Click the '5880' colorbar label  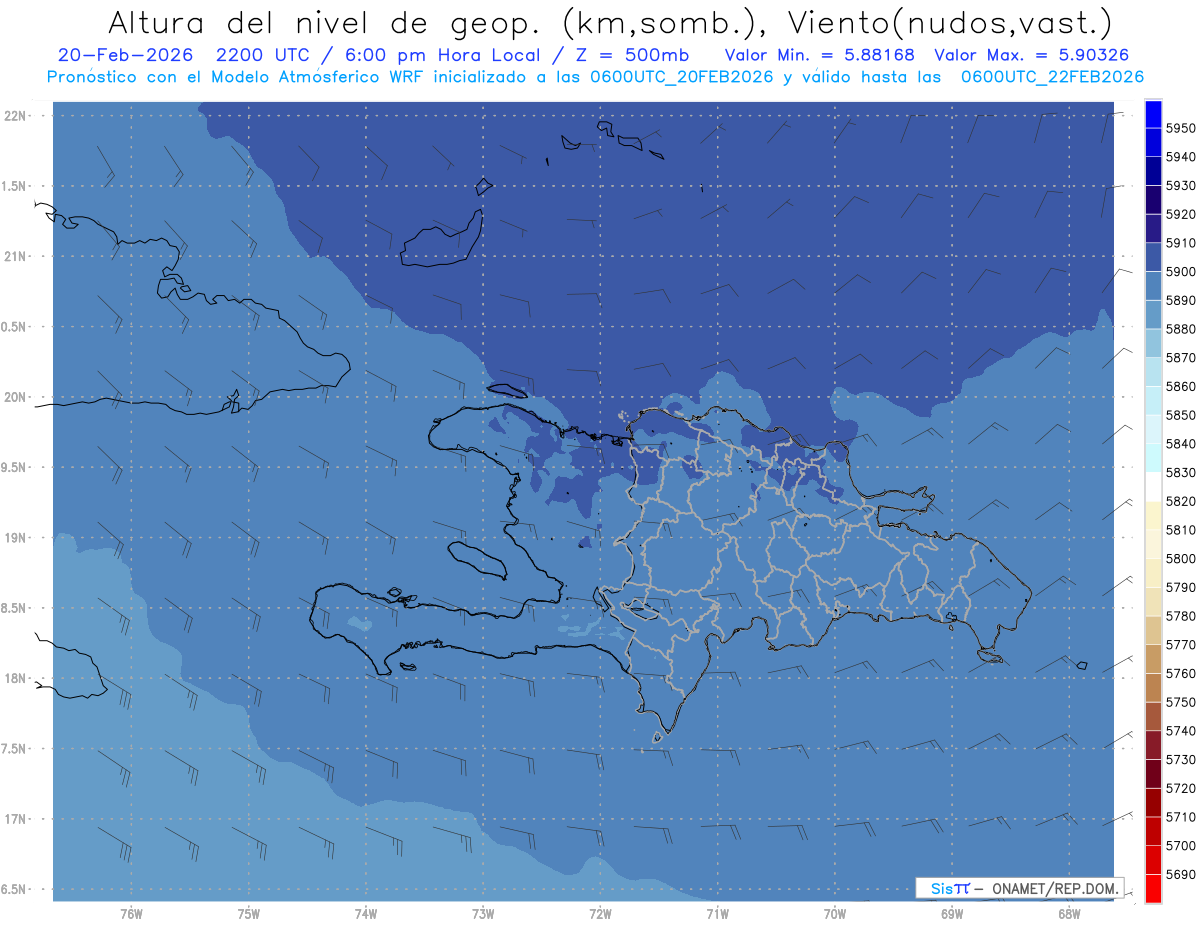pos(1180,329)
